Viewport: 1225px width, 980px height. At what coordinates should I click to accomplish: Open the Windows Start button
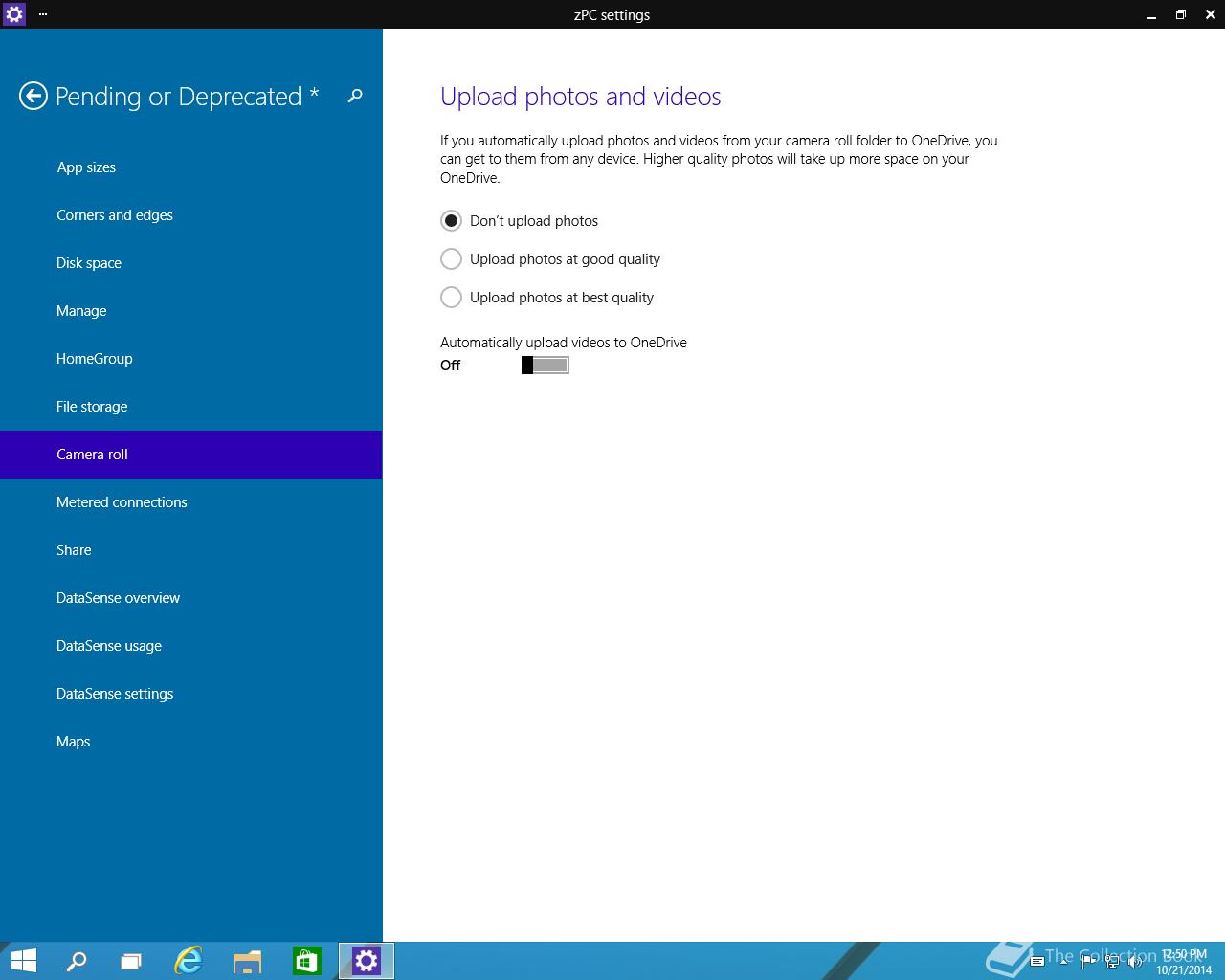tap(23, 961)
